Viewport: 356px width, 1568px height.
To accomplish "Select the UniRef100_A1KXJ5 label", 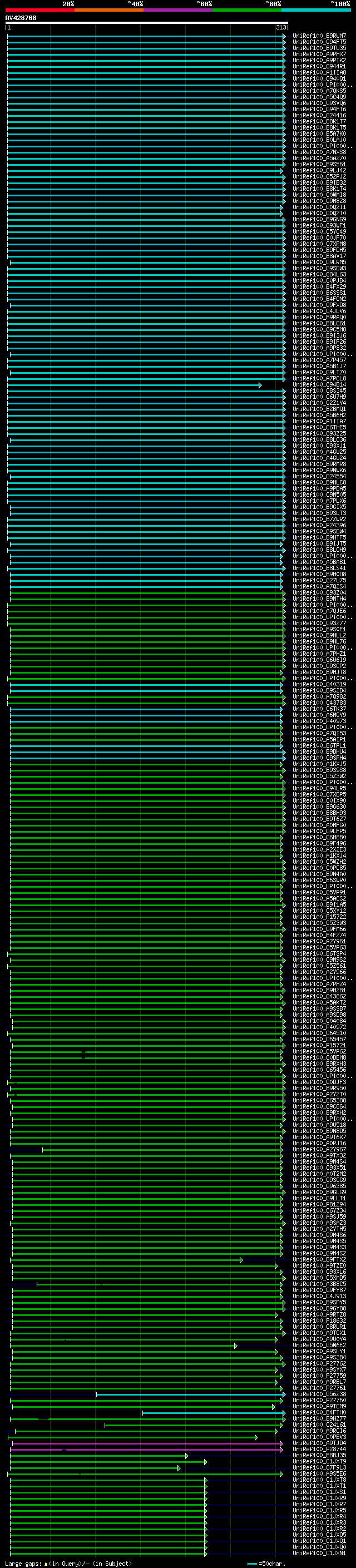I will coord(319,764).
